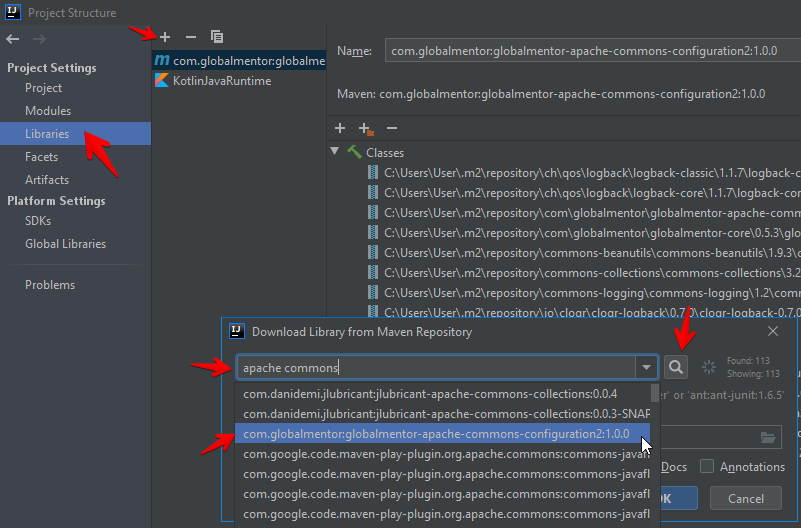The height and width of the screenshot is (528, 801).
Task: Close the Download Library dialog
Action: 773,331
